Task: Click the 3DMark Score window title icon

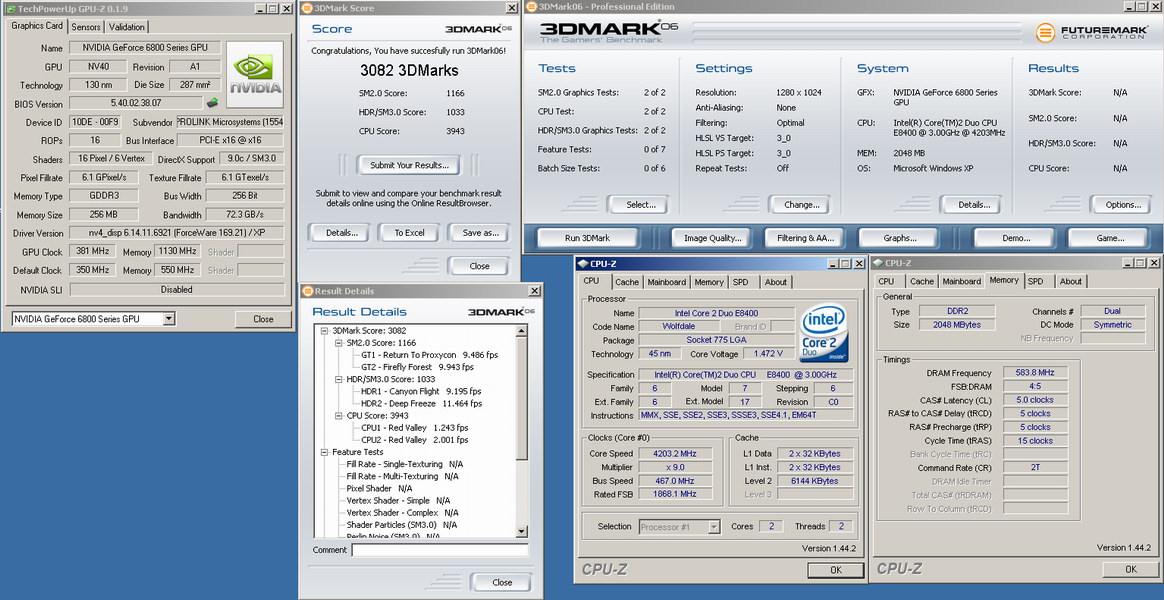Action: point(307,8)
